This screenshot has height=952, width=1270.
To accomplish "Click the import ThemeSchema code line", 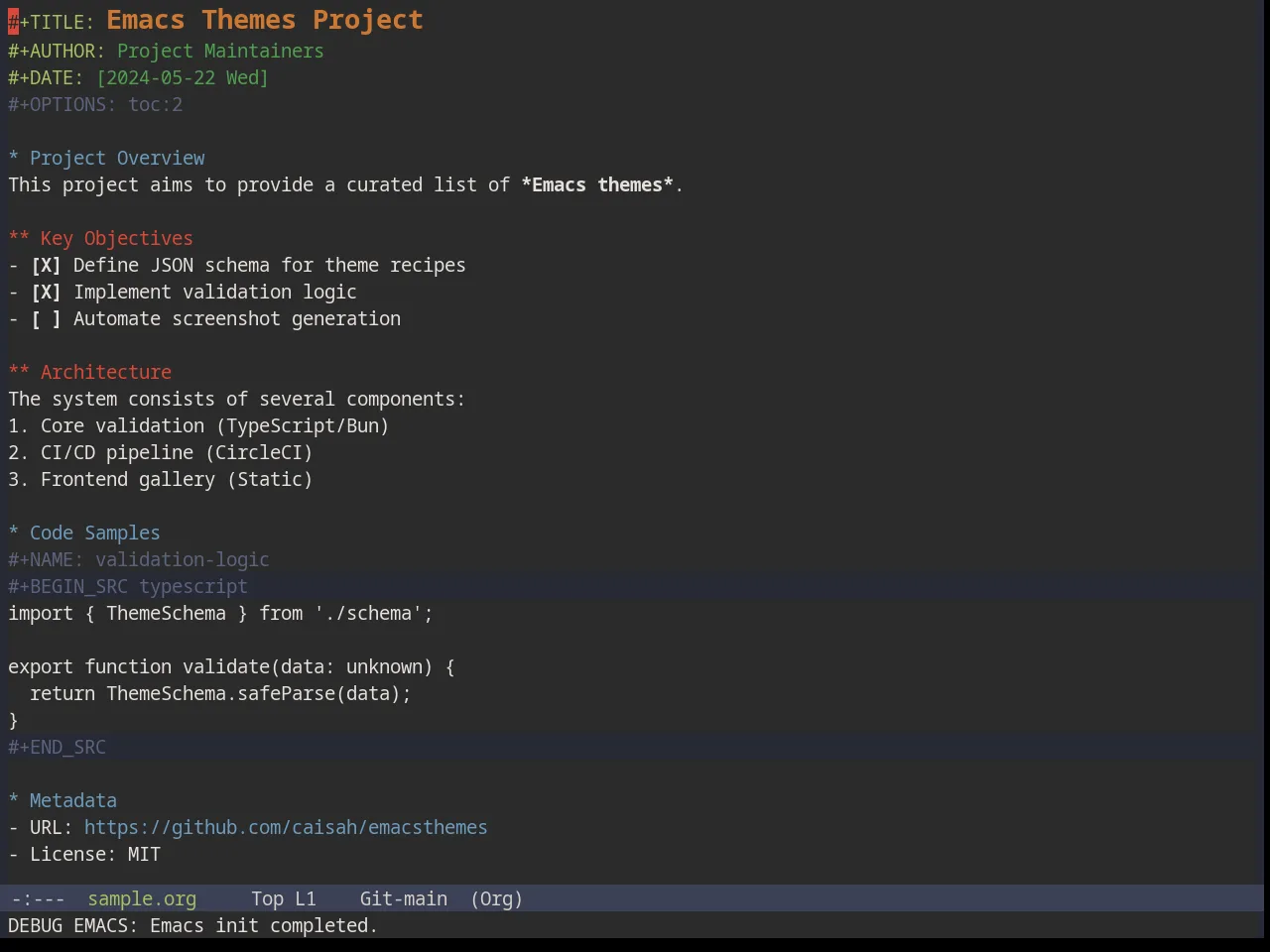I will click(220, 614).
